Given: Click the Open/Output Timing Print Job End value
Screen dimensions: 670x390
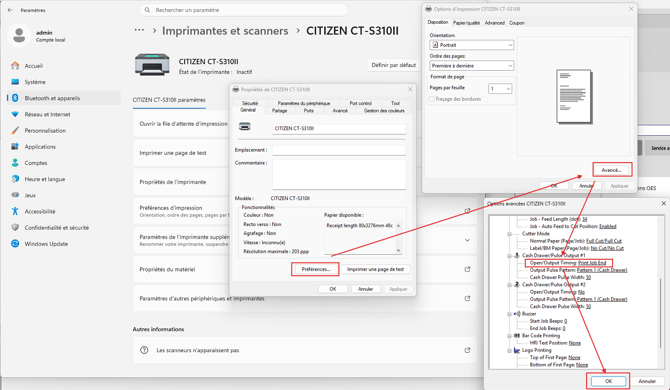Looking at the screenshot, I should pos(592,263).
